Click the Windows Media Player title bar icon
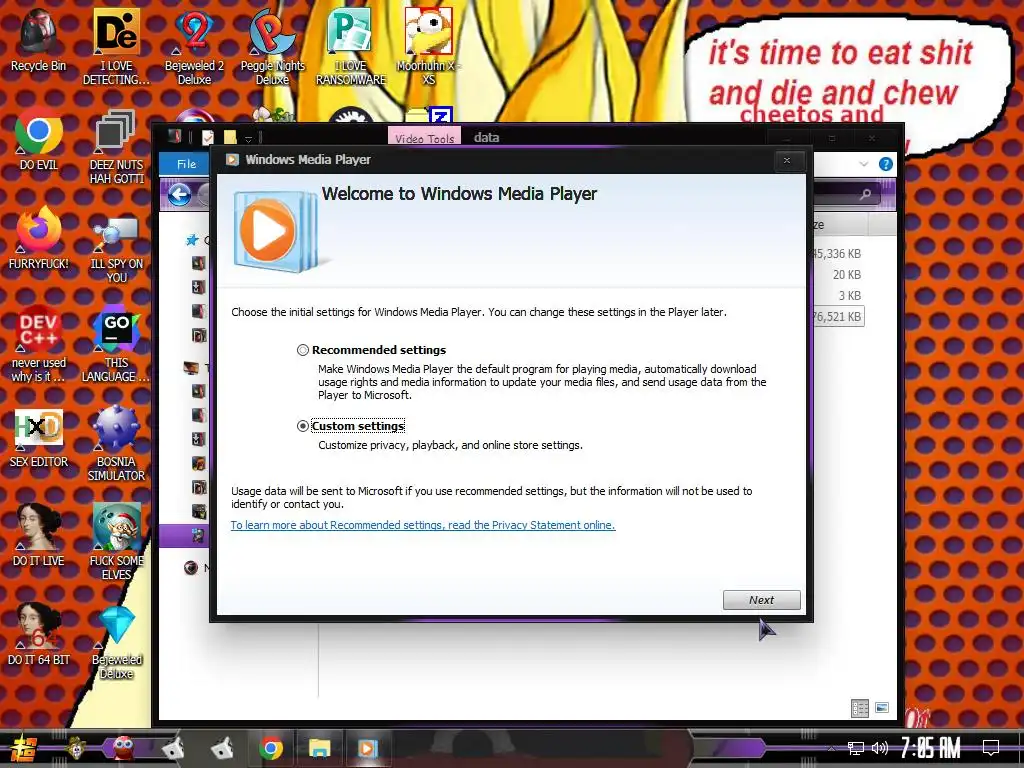The image size is (1024, 768). [x=232, y=159]
